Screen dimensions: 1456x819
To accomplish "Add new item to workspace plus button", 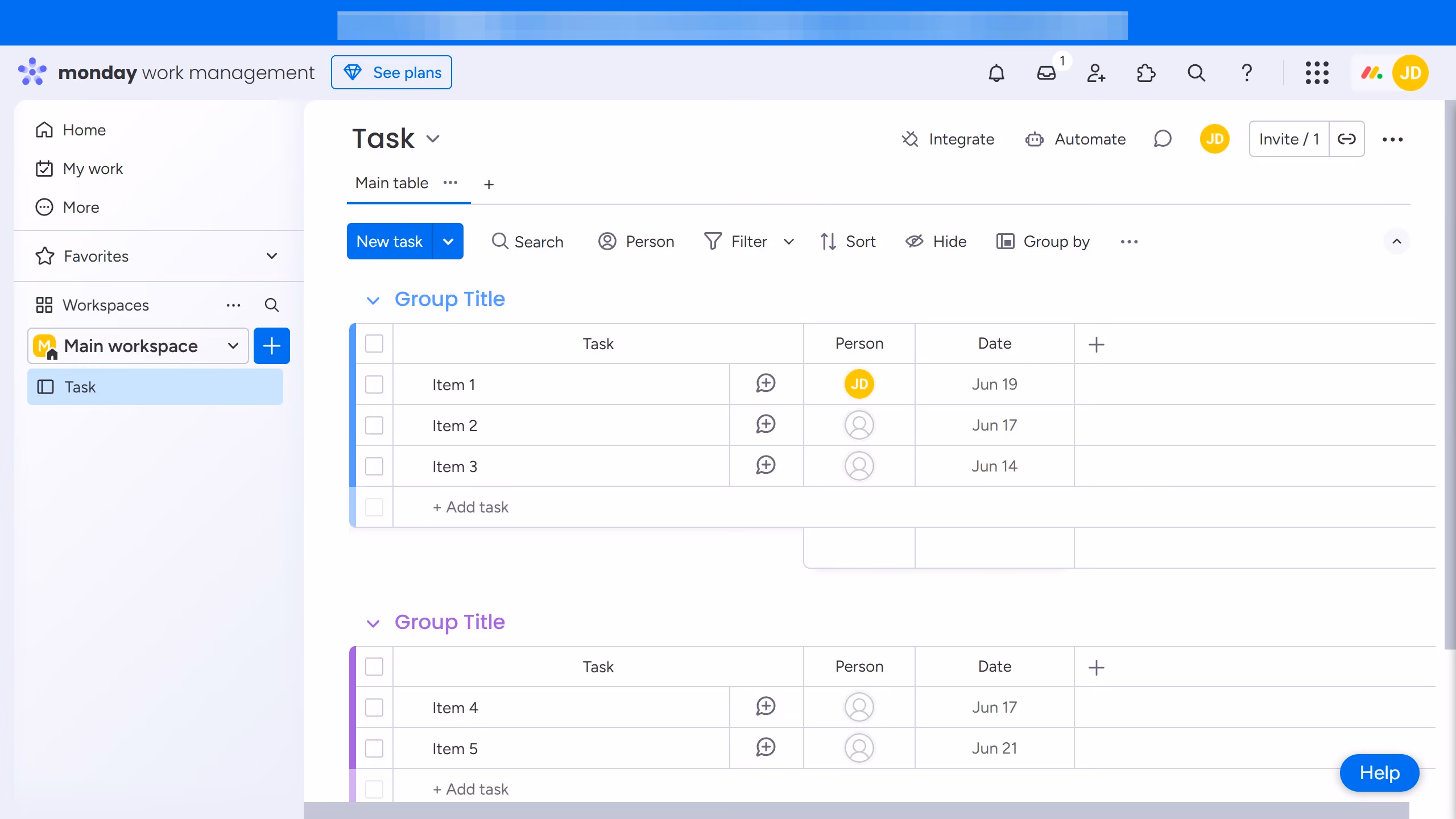I will coord(271,346).
